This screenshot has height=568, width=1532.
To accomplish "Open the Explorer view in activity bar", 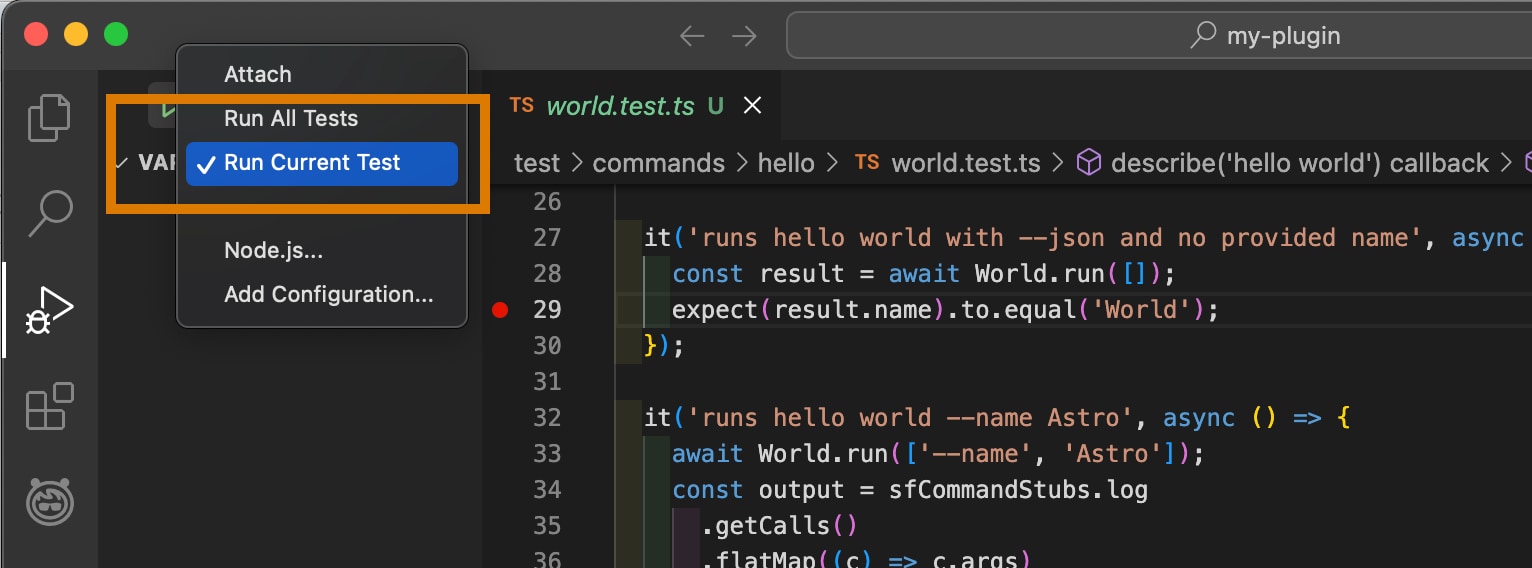I will tap(49, 117).
